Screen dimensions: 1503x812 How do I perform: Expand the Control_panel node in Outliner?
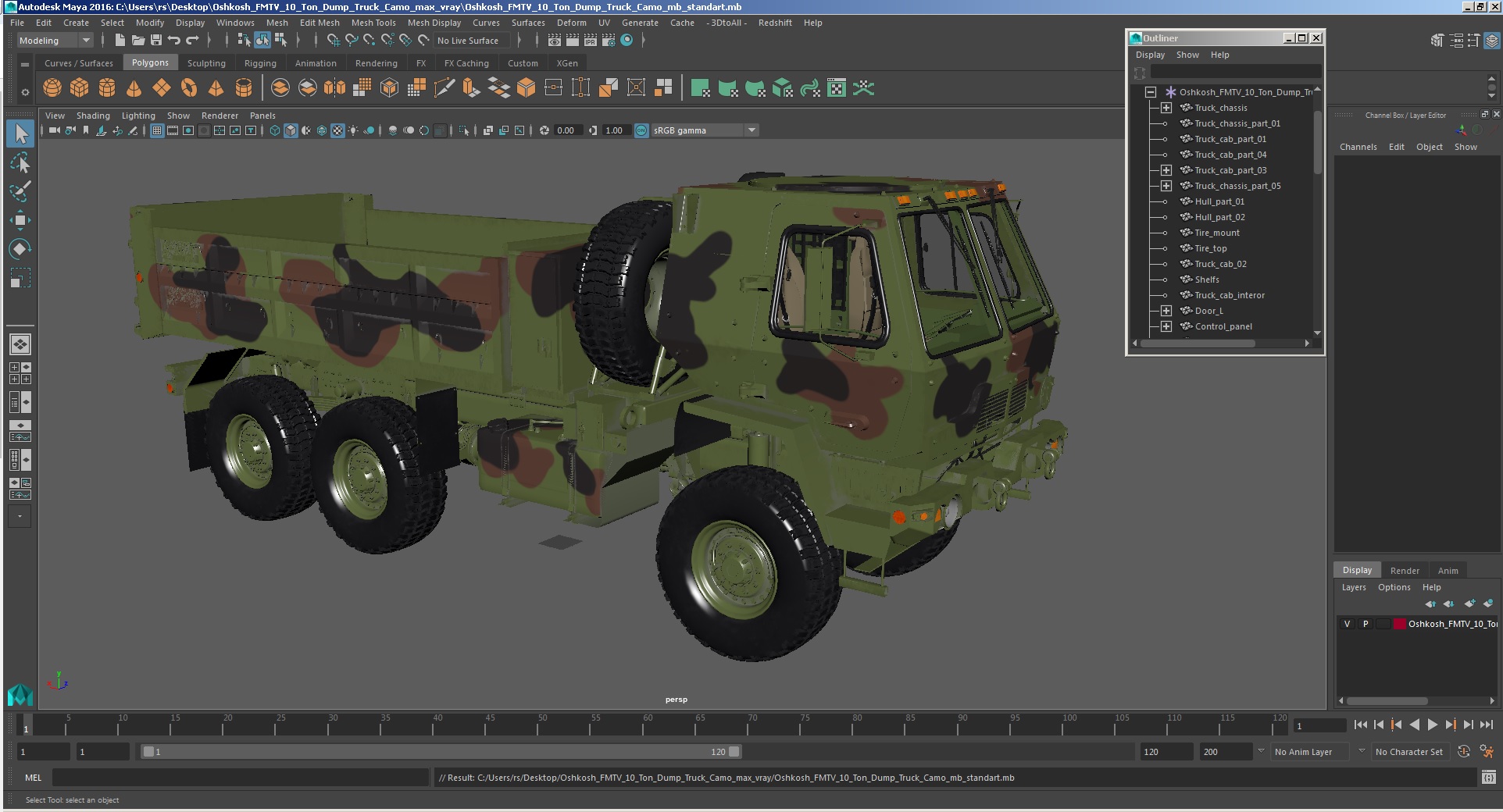tap(1166, 326)
